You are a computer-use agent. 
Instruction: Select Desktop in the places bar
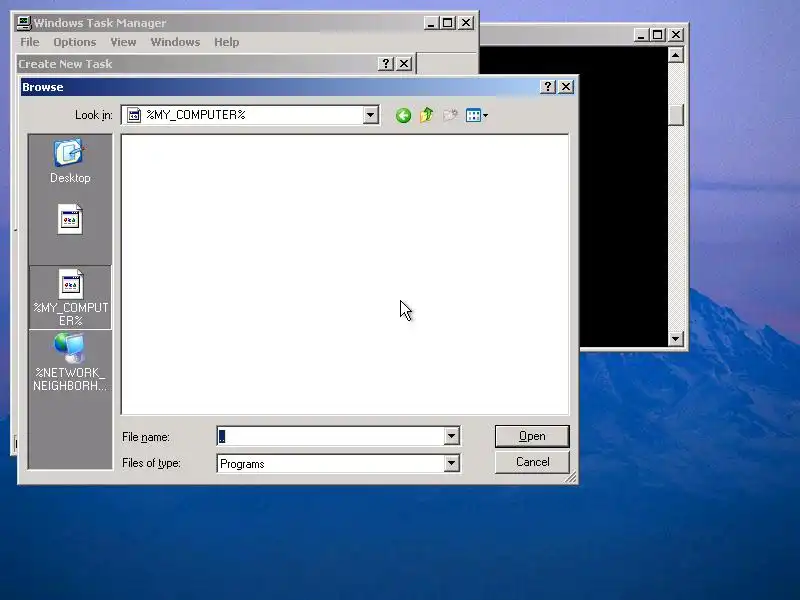(70, 161)
